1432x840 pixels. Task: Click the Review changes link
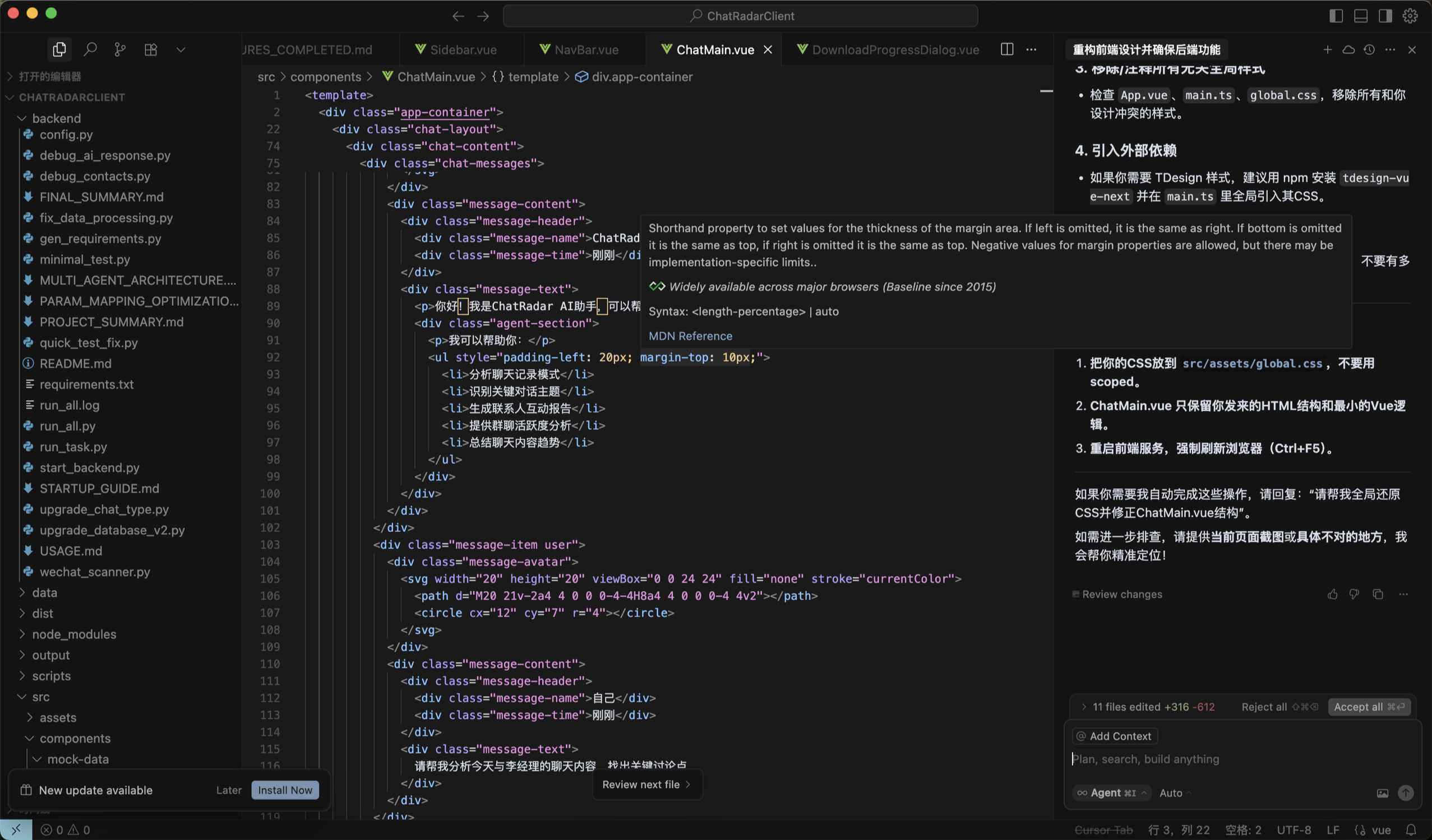click(1117, 594)
